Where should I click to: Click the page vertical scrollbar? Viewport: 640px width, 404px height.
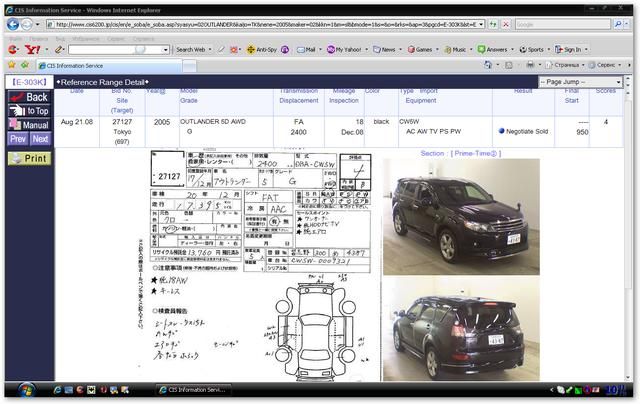tap(628, 229)
